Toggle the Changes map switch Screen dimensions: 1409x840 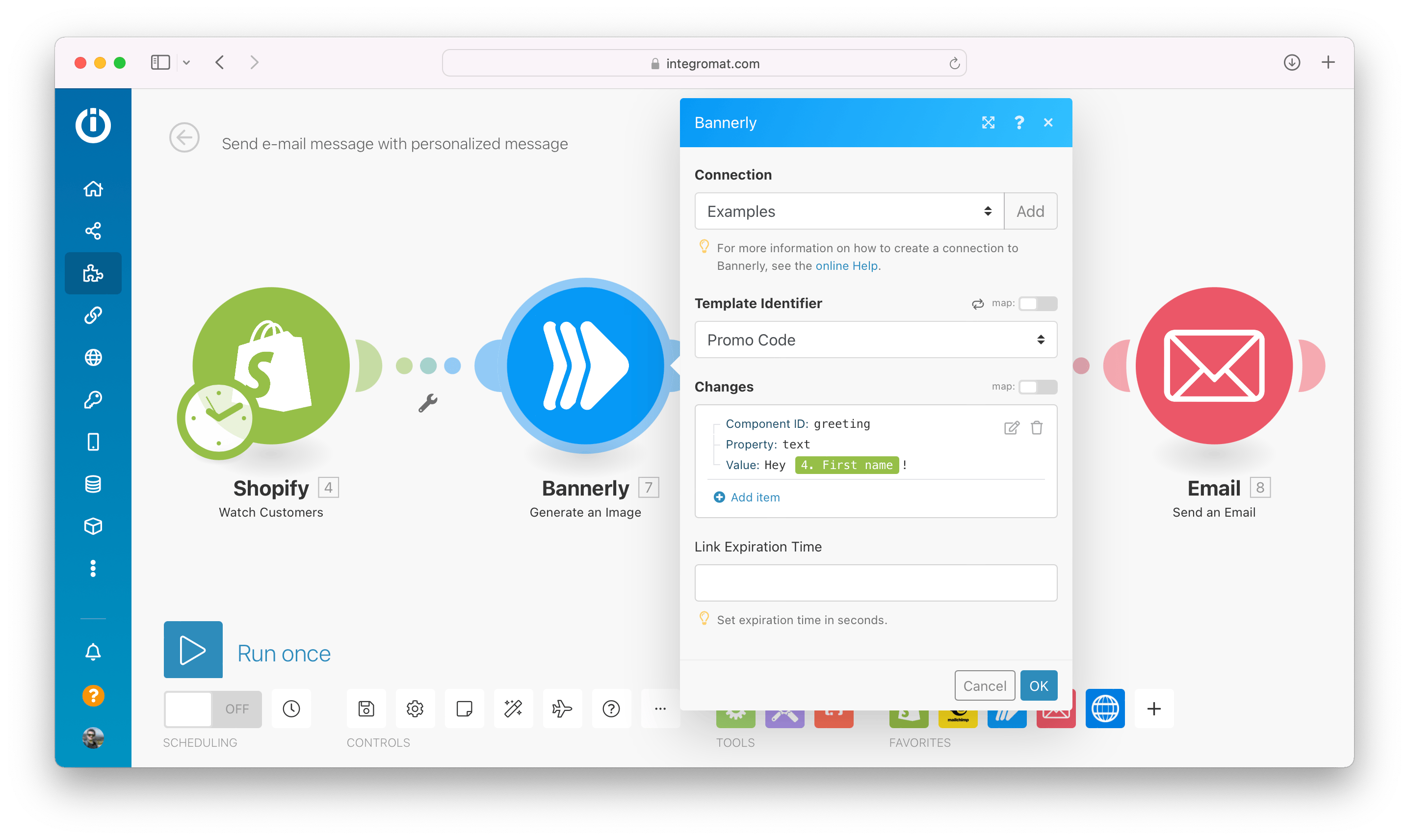[1038, 387]
